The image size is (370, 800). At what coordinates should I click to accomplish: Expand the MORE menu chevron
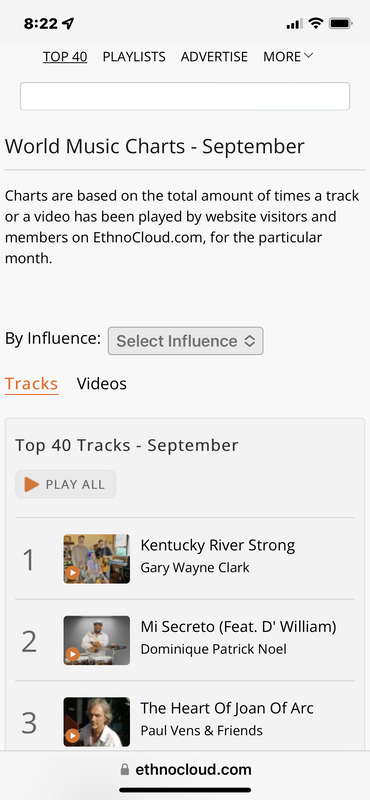tap(308, 56)
